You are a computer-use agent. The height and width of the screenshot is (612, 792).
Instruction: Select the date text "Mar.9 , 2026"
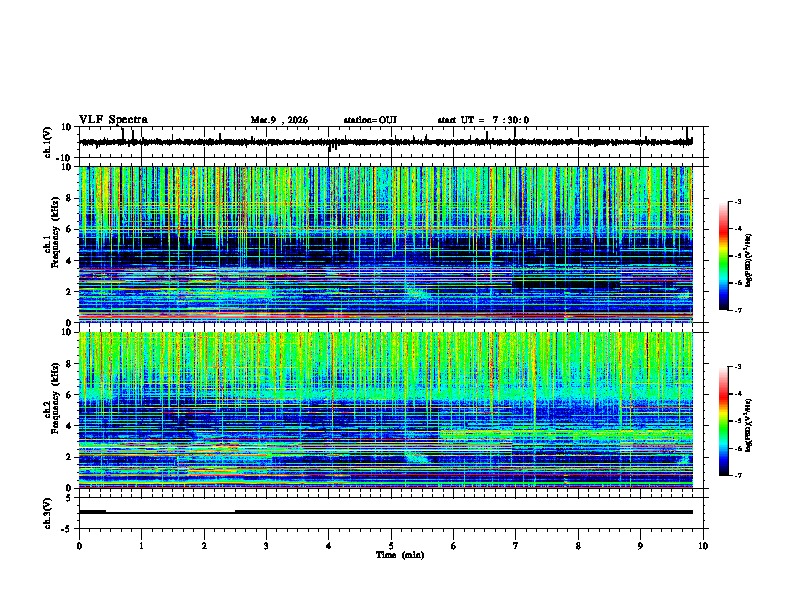[279, 120]
